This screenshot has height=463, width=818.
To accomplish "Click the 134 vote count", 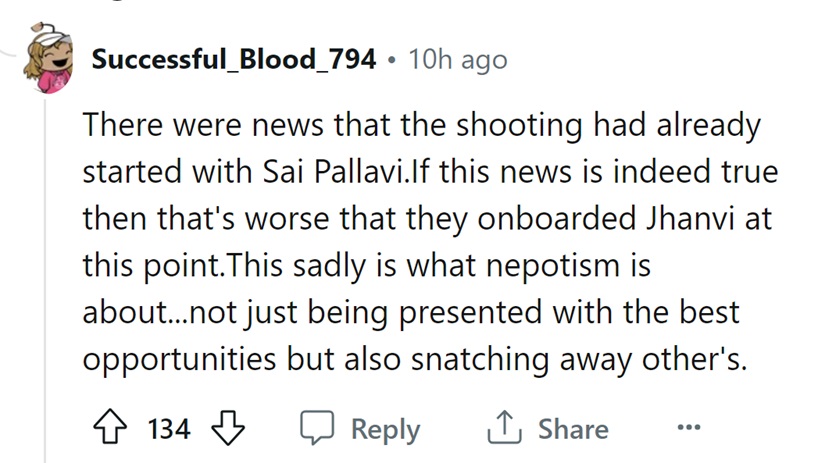I will (168, 429).
